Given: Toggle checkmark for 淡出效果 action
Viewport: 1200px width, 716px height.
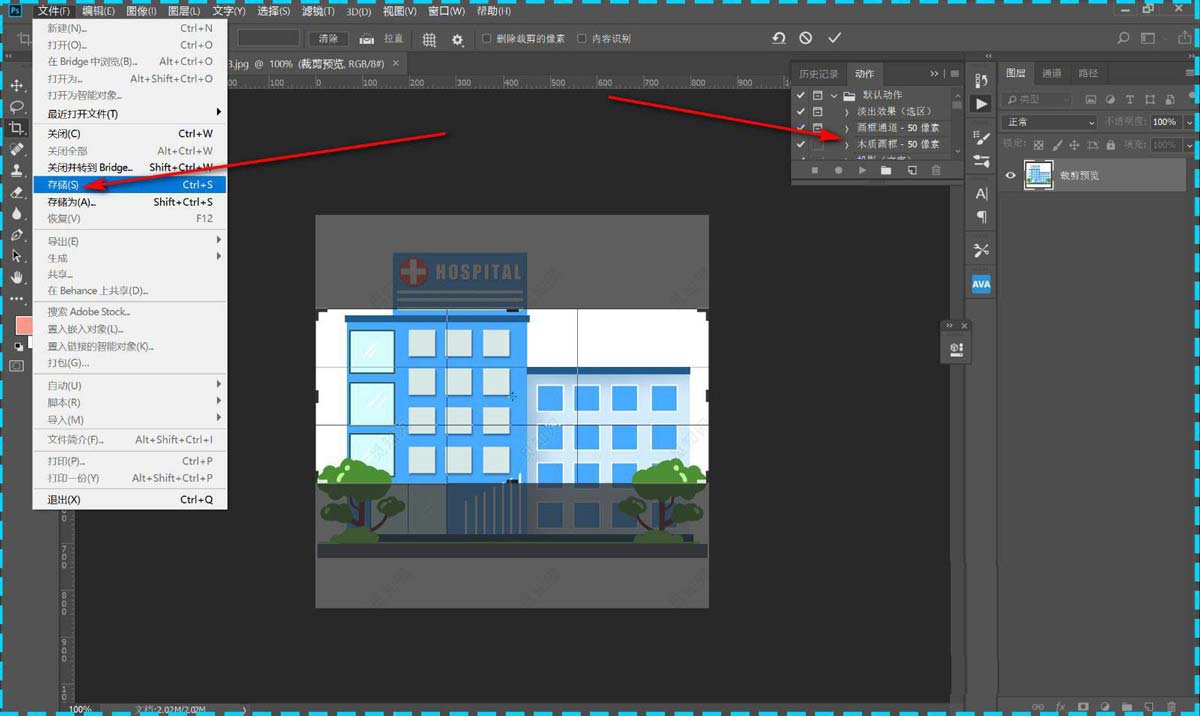Looking at the screenshot, I should [x=800, y=111].
